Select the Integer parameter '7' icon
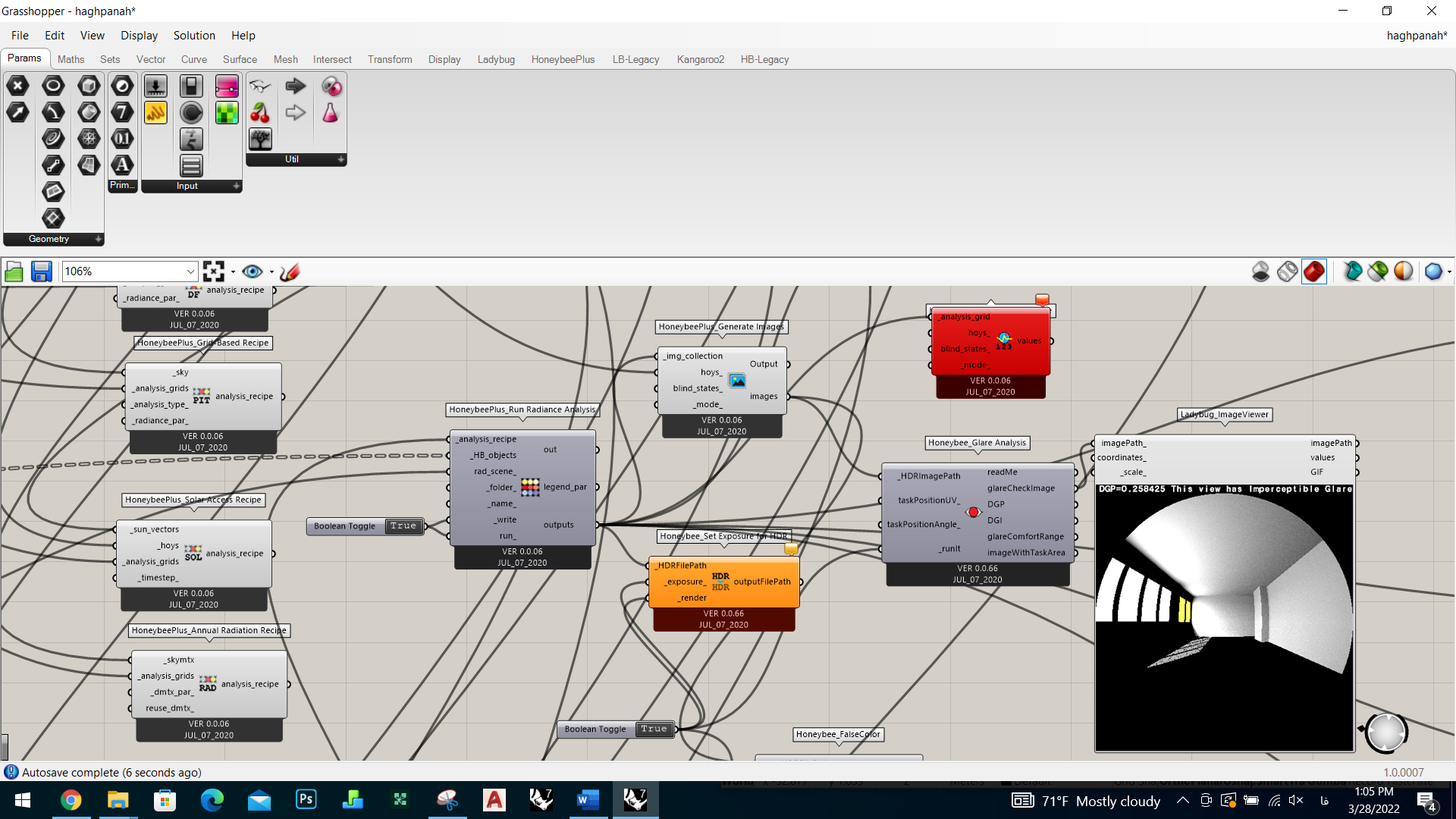 tap(122, 112)
